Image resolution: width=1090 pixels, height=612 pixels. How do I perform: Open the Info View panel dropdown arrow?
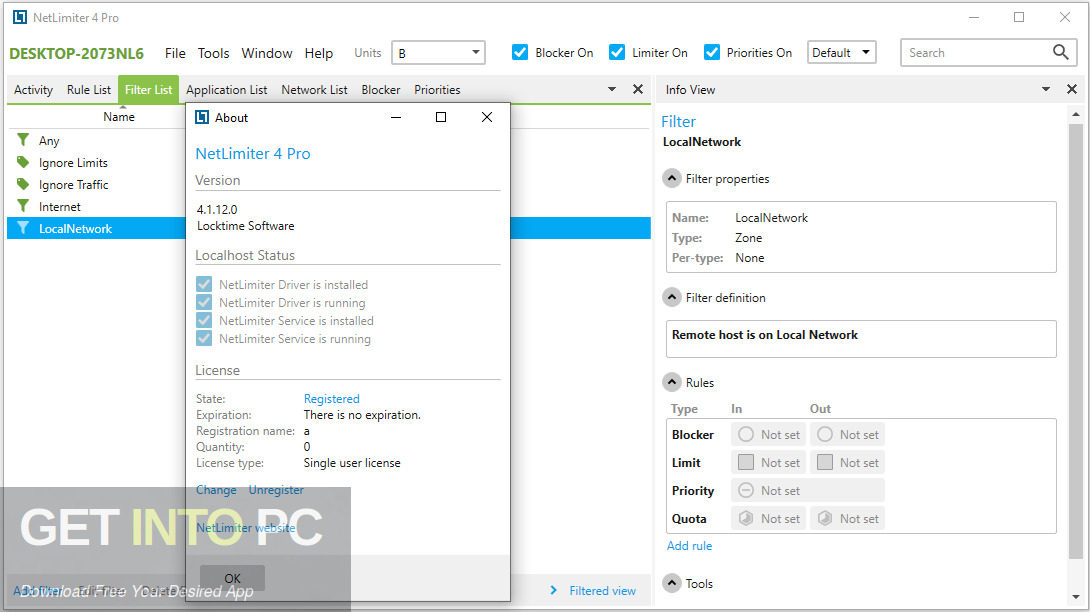click(x=1046, y=89)
